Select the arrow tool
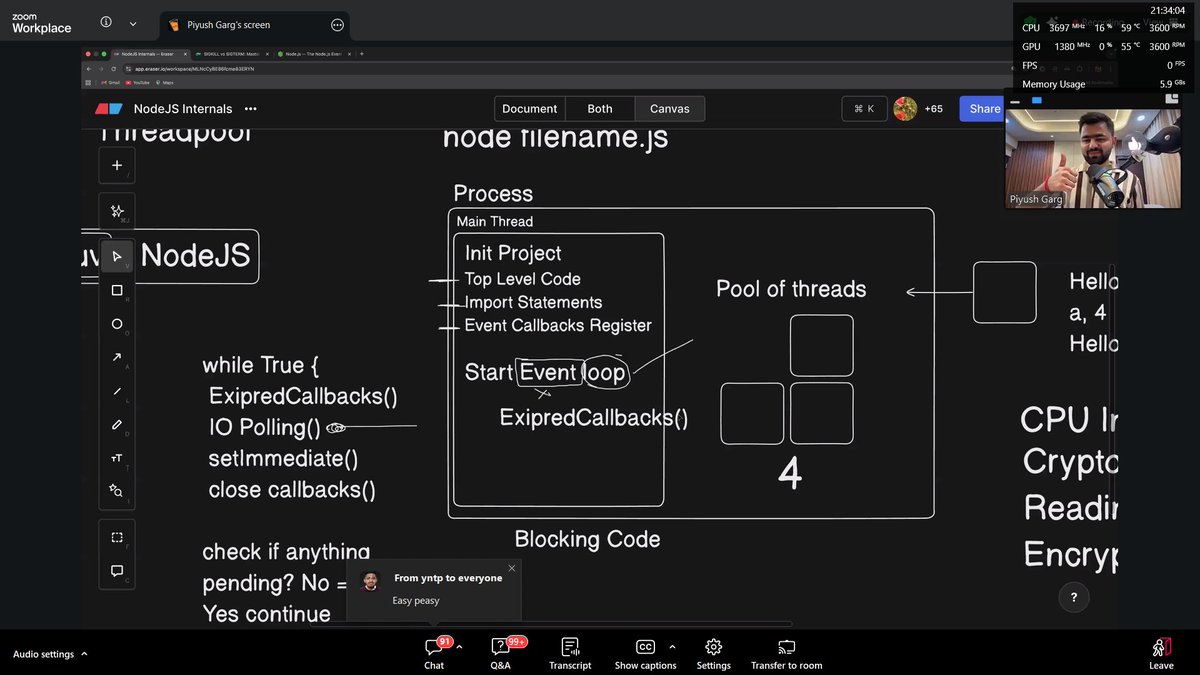This screenshot has height=675, width=1200. point(117,357)
